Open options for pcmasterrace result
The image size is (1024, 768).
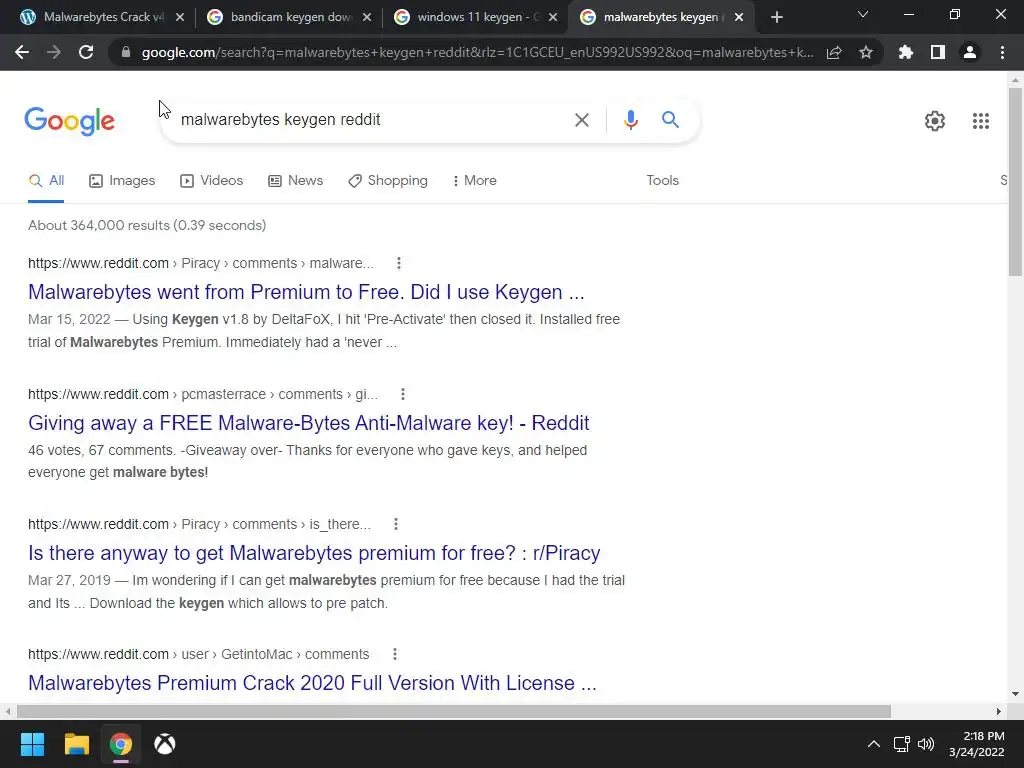(x=403, y=394)
